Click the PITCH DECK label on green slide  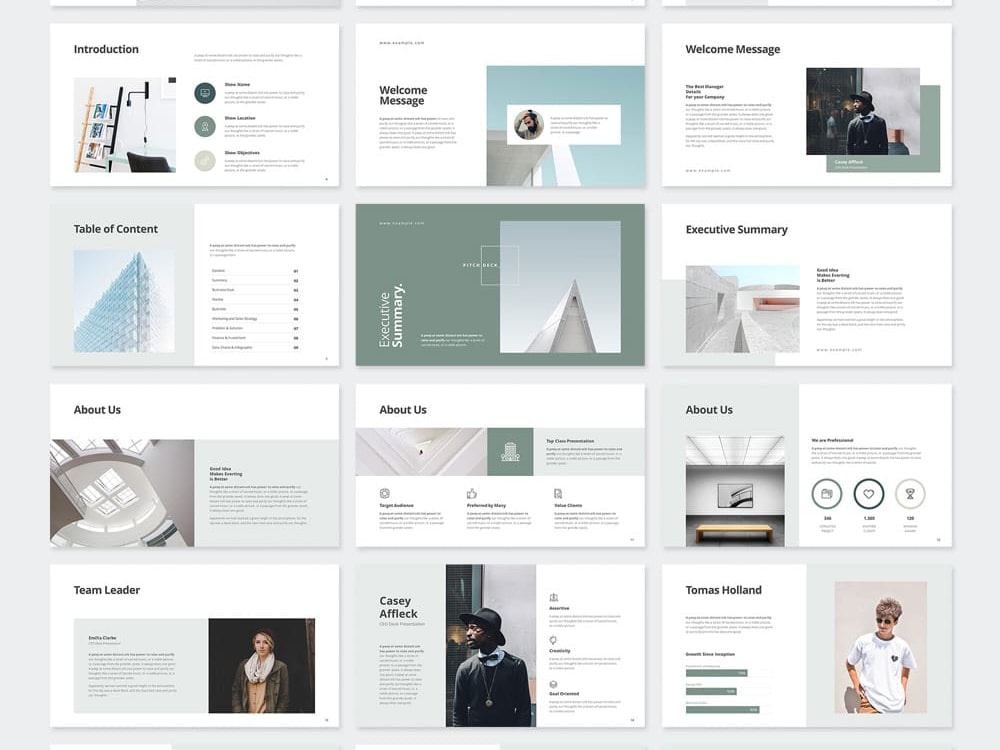[x=480, y=265]
